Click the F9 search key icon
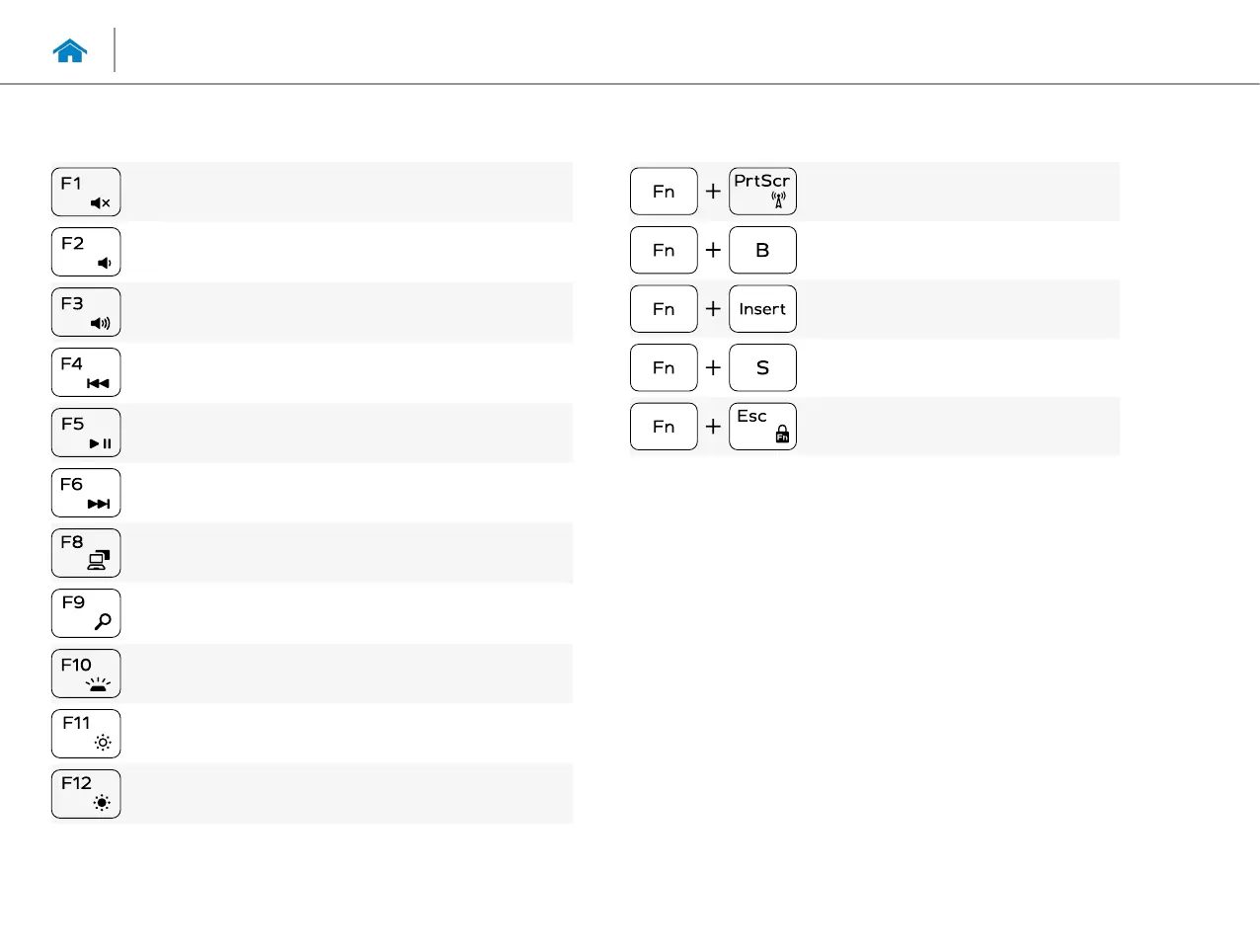The image size is (1260, 952). pos(86,613)
